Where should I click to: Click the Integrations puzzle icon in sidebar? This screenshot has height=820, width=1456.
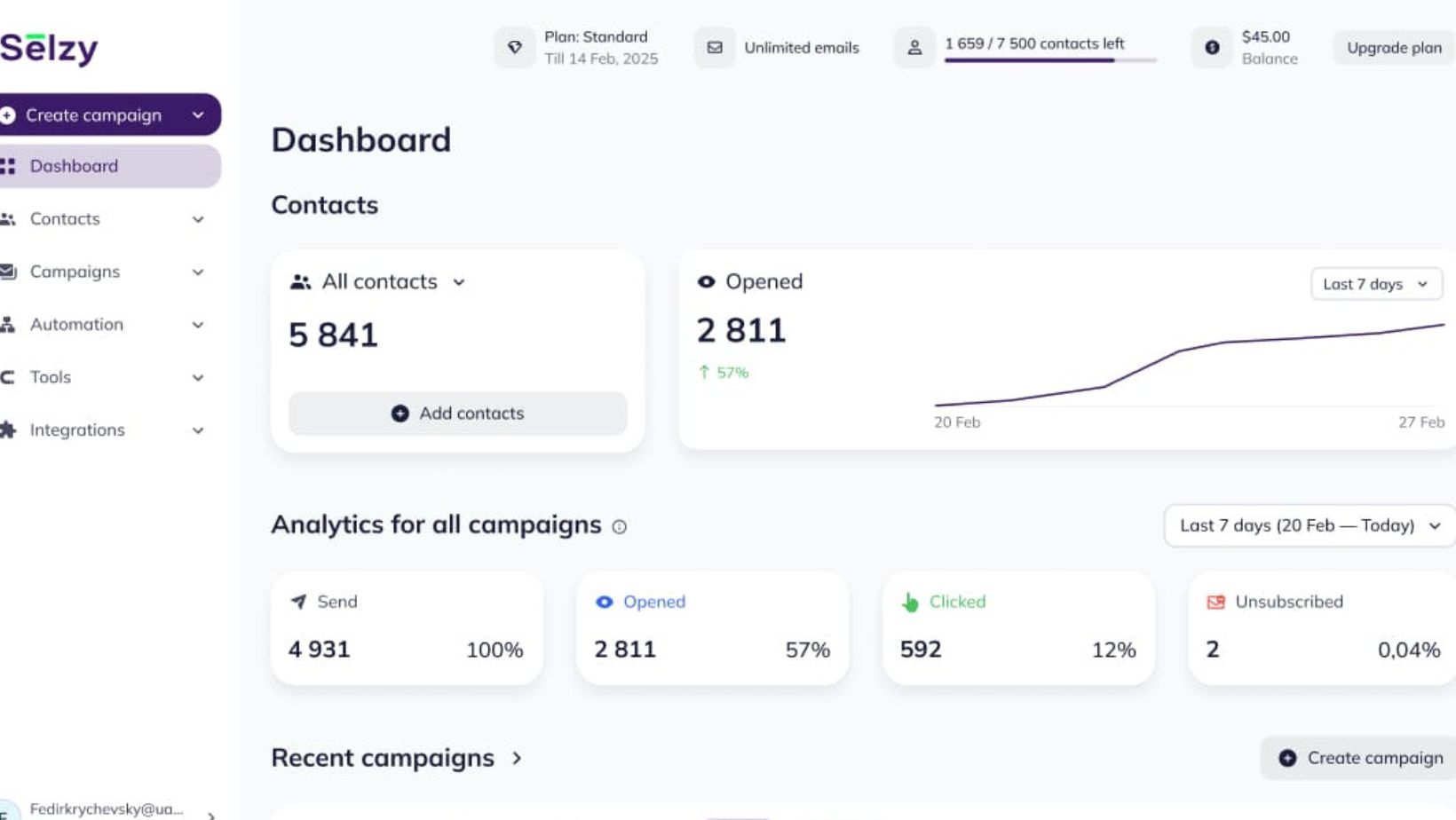pyautogui.click(x=8, y=430)
